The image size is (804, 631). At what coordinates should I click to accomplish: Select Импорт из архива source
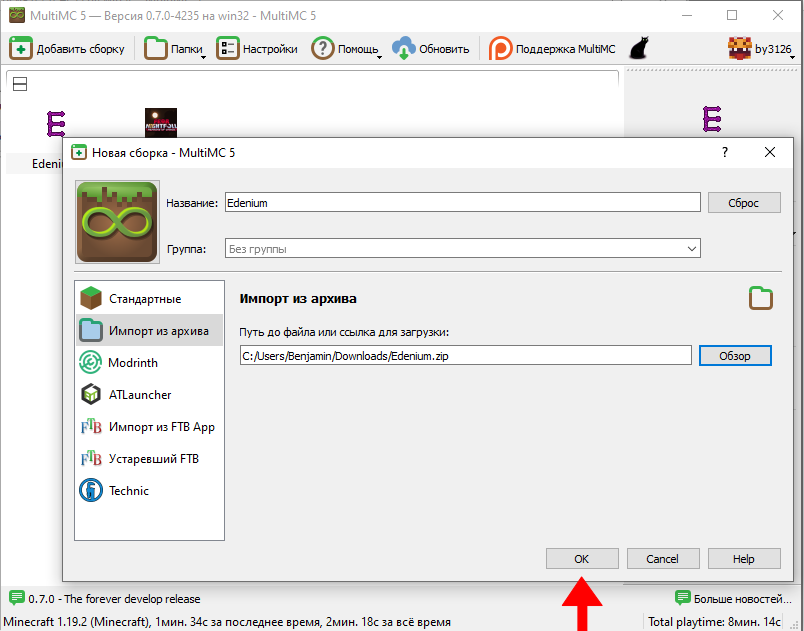point(149,331)
